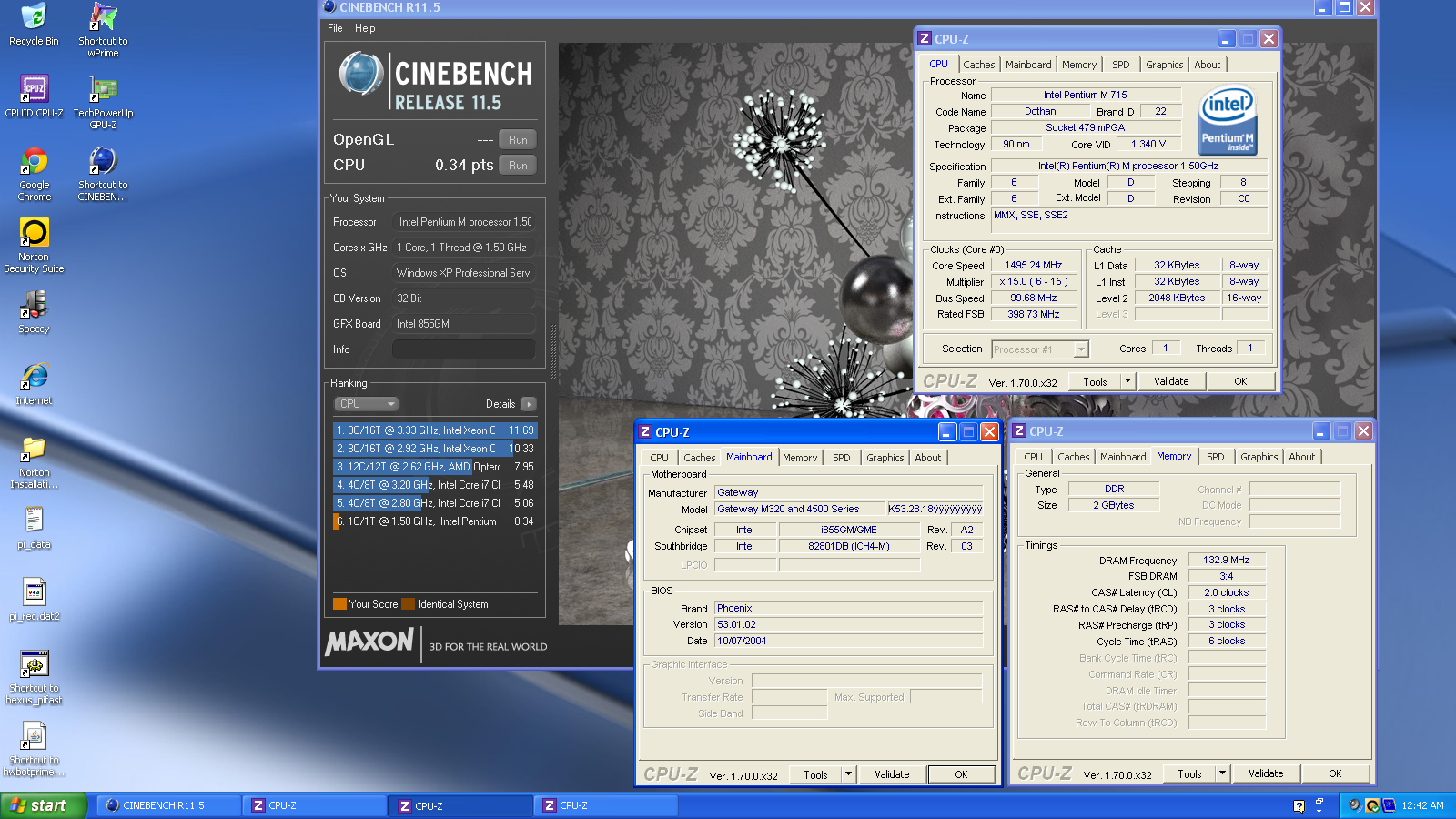This screenshot has height=819, width=1456.
Task: Click OK in Mainboard CPU-Z window
Action: tap(961, 775)
